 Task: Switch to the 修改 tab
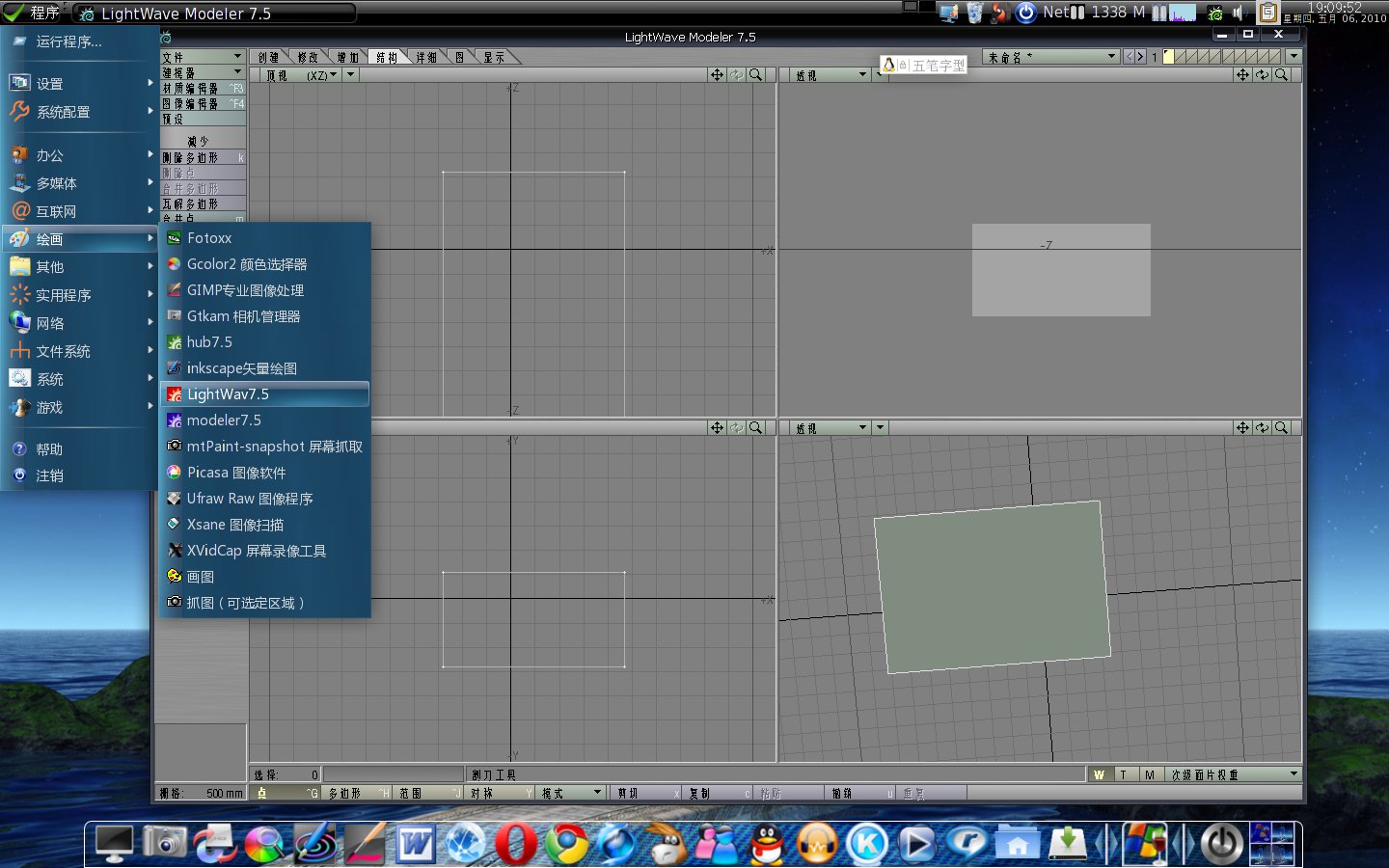pyautogui.click(x=308, y=57)
